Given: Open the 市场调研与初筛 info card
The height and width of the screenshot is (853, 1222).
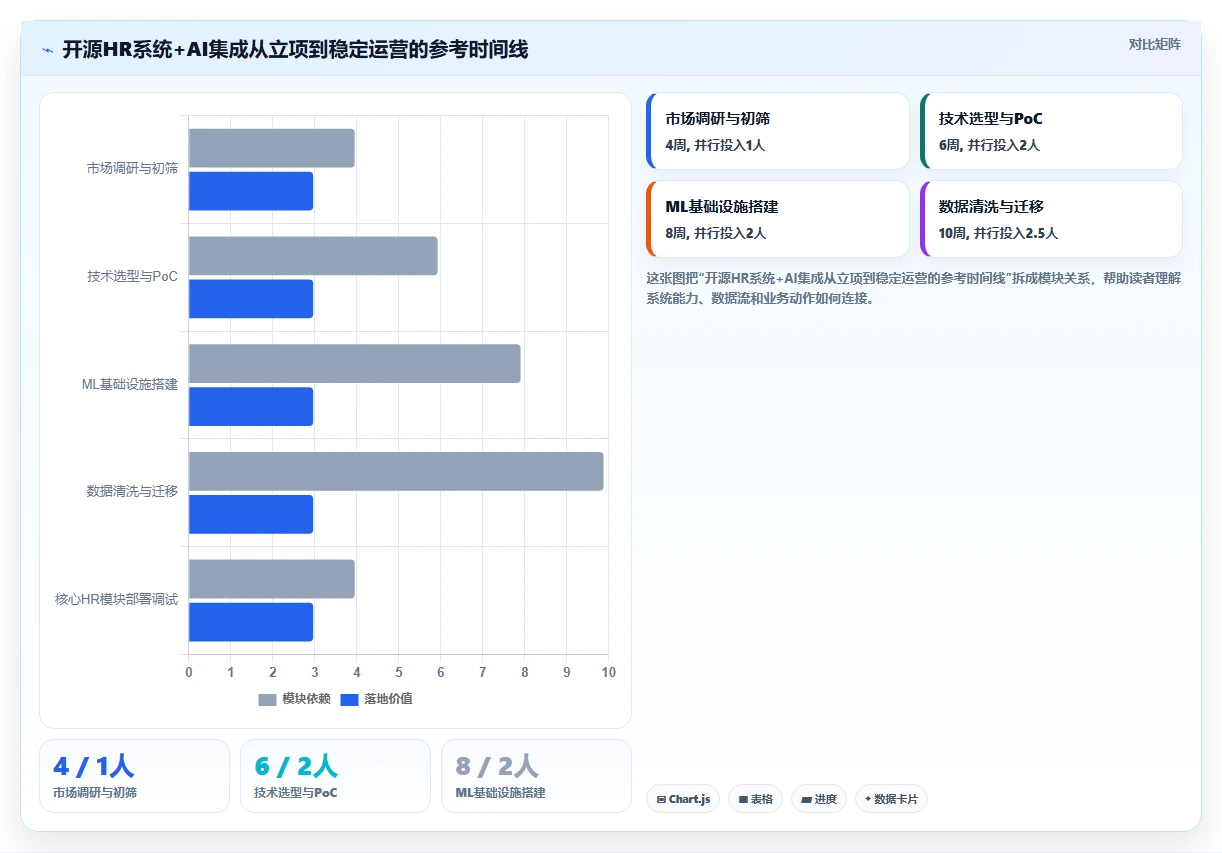Looking at the screenshot, I should (x=777, y=131).
